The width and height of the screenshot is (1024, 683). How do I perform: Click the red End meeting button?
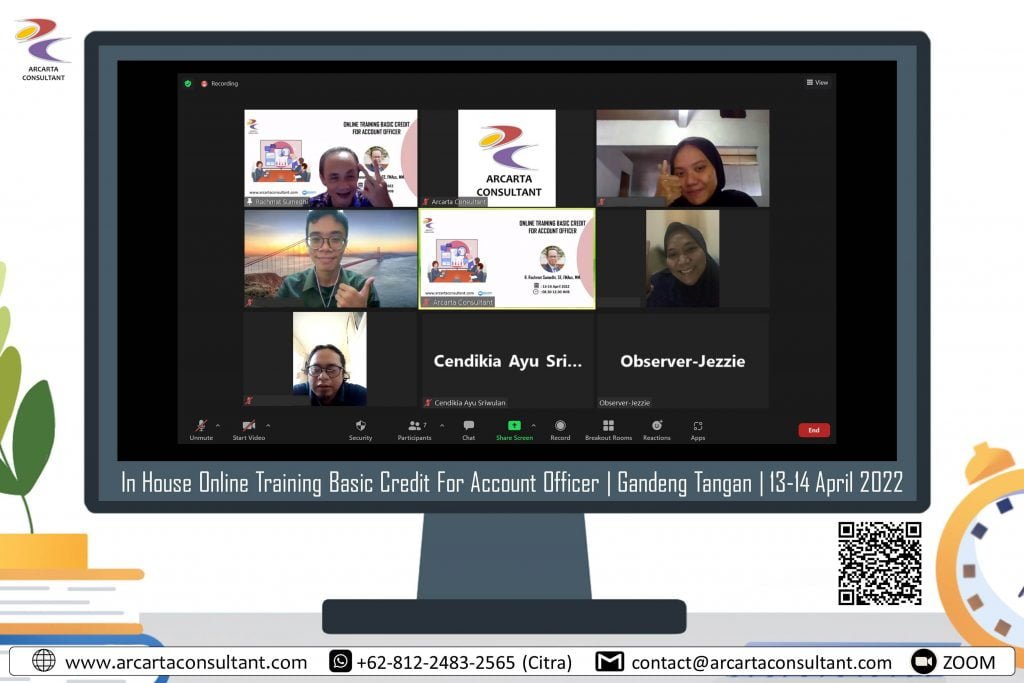point(813,430)
